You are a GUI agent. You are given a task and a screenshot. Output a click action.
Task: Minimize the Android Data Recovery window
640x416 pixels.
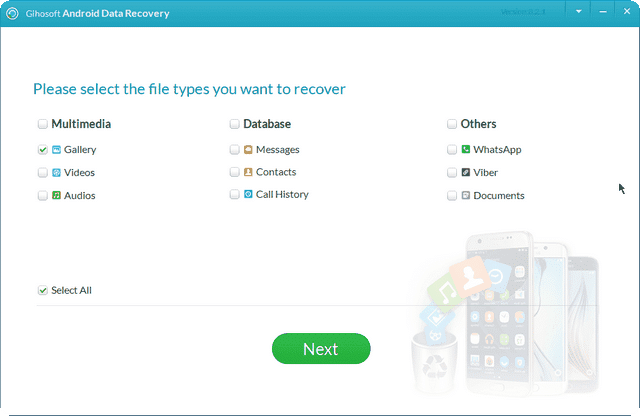[603, 11]
